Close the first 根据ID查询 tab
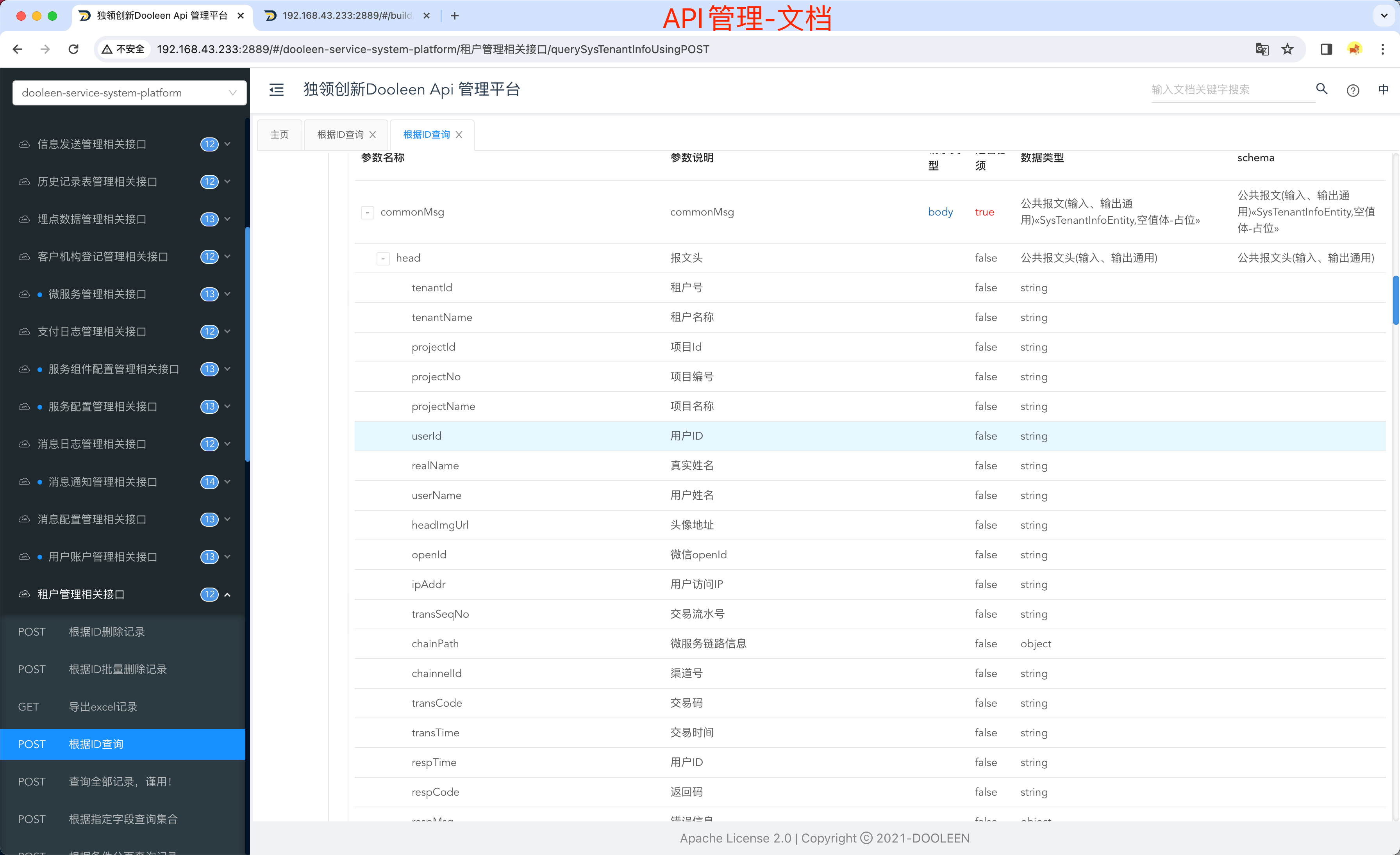The image size is (1400, 855). point(373,135)
